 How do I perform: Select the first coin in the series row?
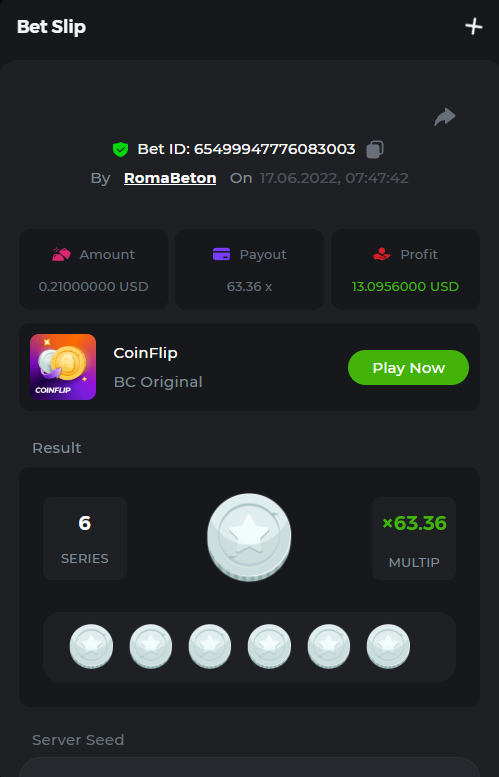coord(91,647)
